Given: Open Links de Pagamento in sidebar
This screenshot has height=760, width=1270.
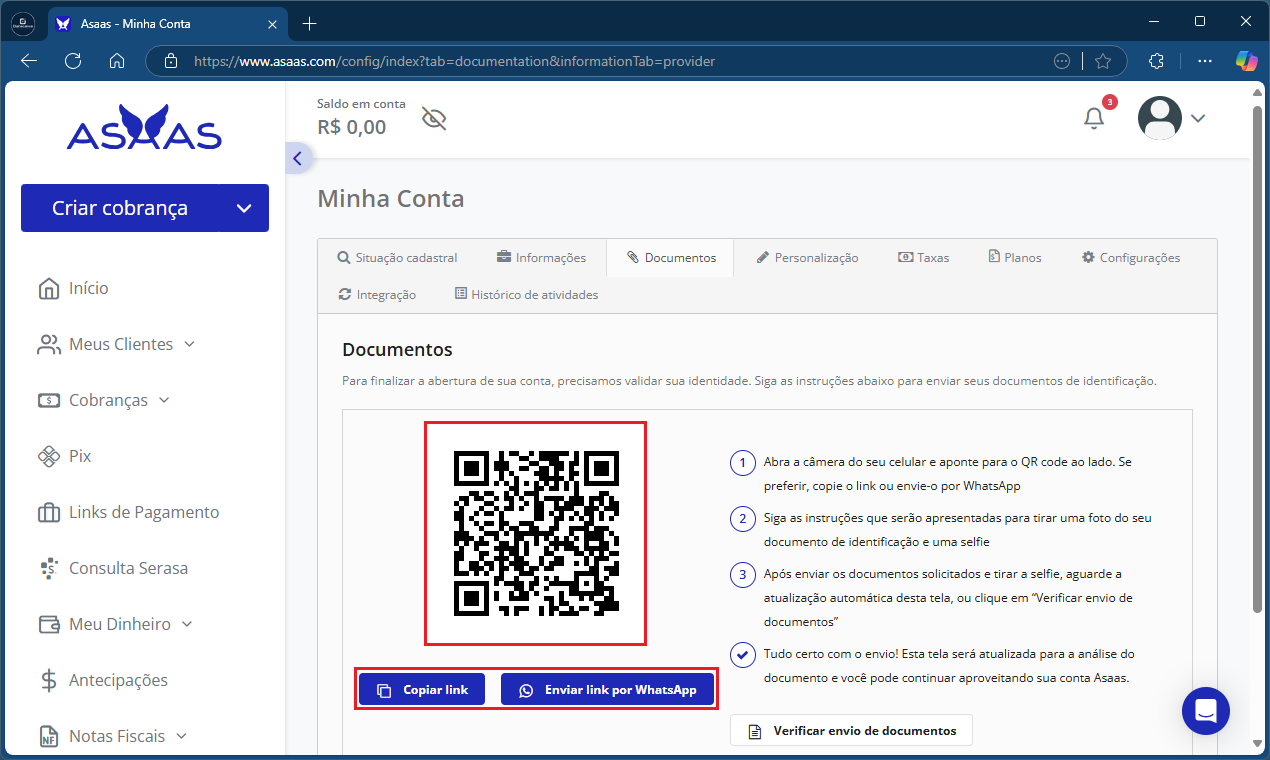Looking at the screenshot, I should tap(143, 512).
